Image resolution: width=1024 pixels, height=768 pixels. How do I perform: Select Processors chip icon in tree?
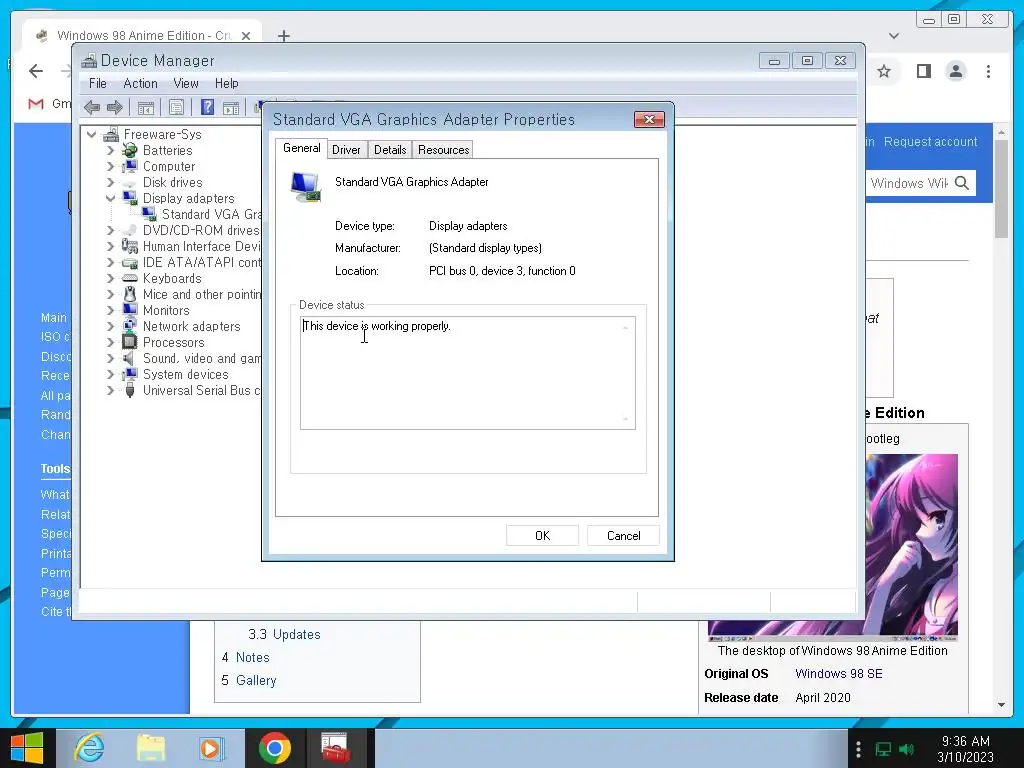(x=130, y=342)
